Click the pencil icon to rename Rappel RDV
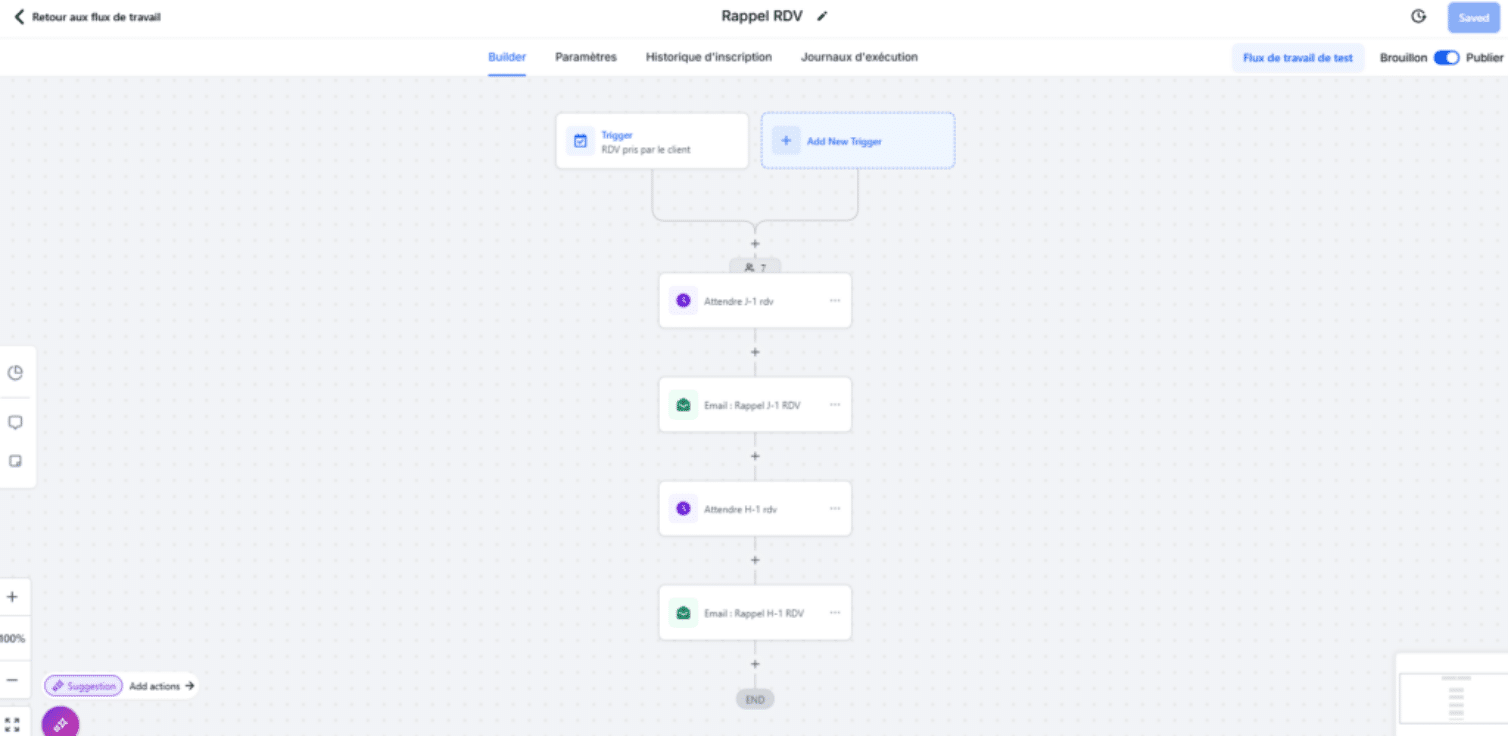Image resolution: width=1508 pixels, height=736 pixels. 822,17
